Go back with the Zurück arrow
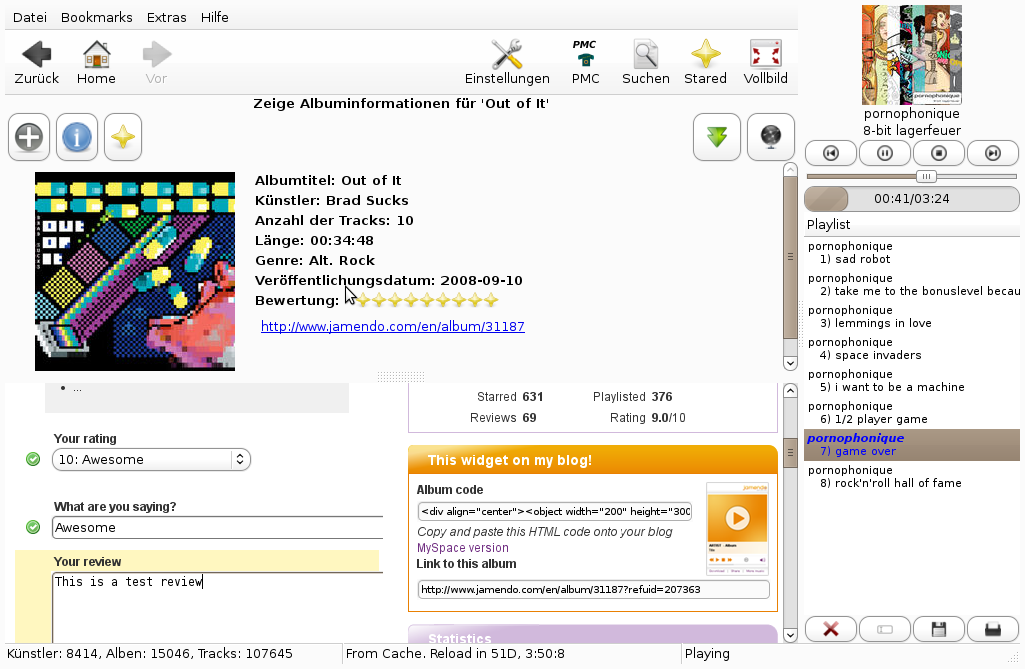1025x669 pixels. pos(37,63)
